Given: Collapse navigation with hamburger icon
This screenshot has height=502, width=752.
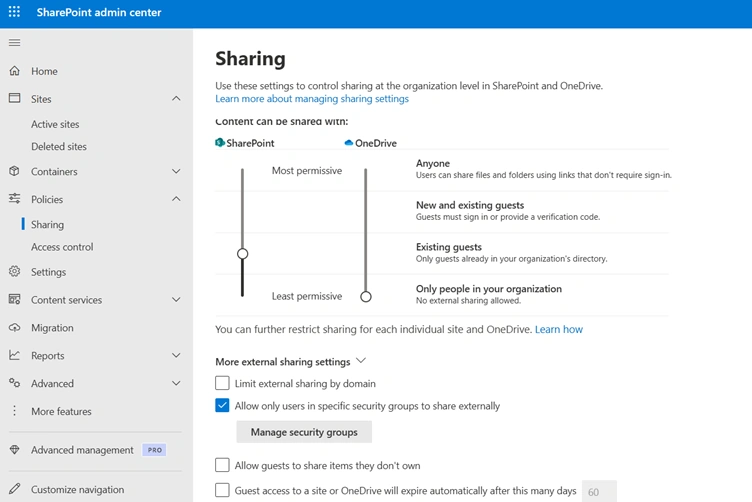Looking at the screenshot, I should (x=14, y=43).
